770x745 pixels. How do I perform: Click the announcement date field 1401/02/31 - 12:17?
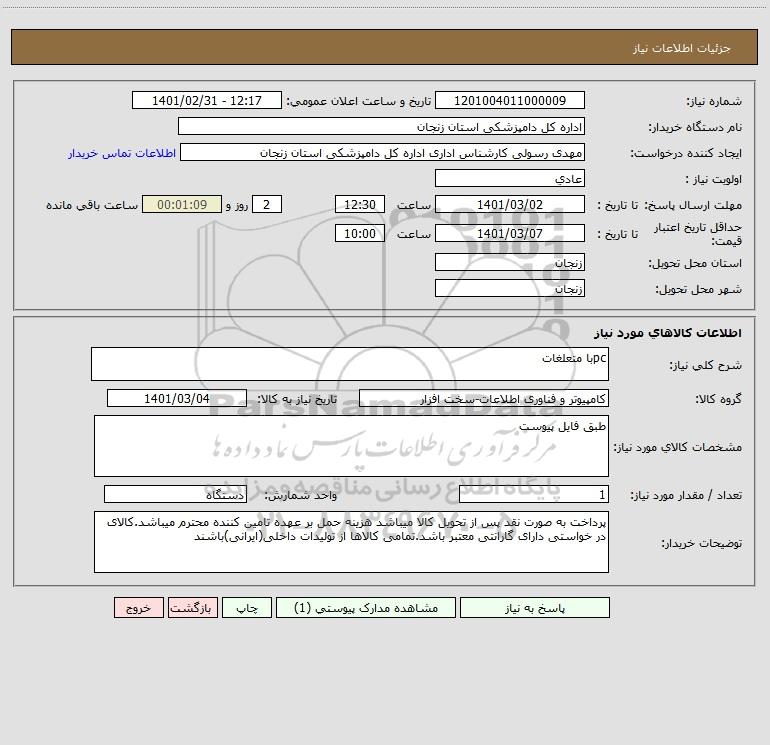[x=207, y=100]
